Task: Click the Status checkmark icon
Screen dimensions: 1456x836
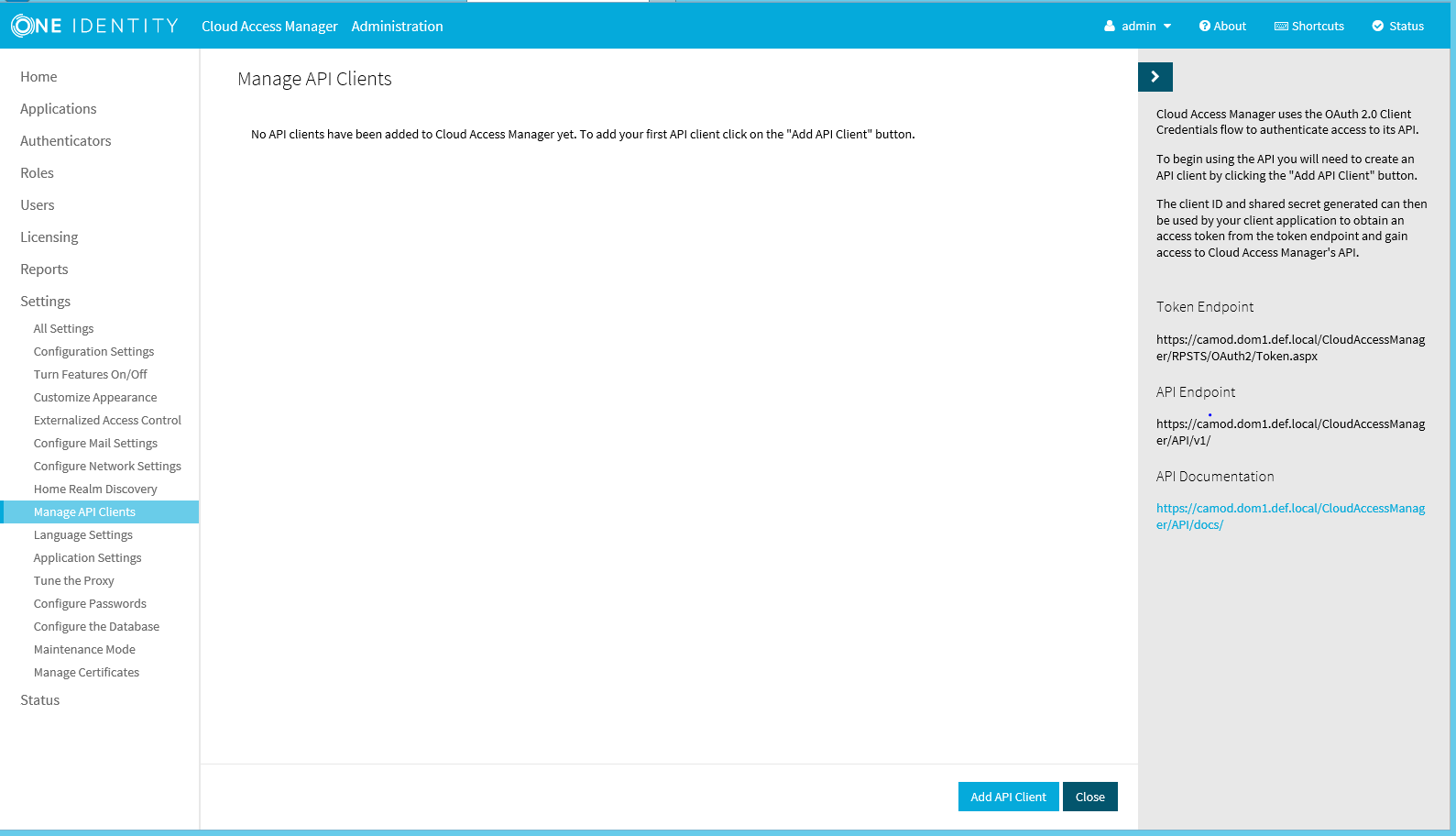Action: coord(1378,27)
